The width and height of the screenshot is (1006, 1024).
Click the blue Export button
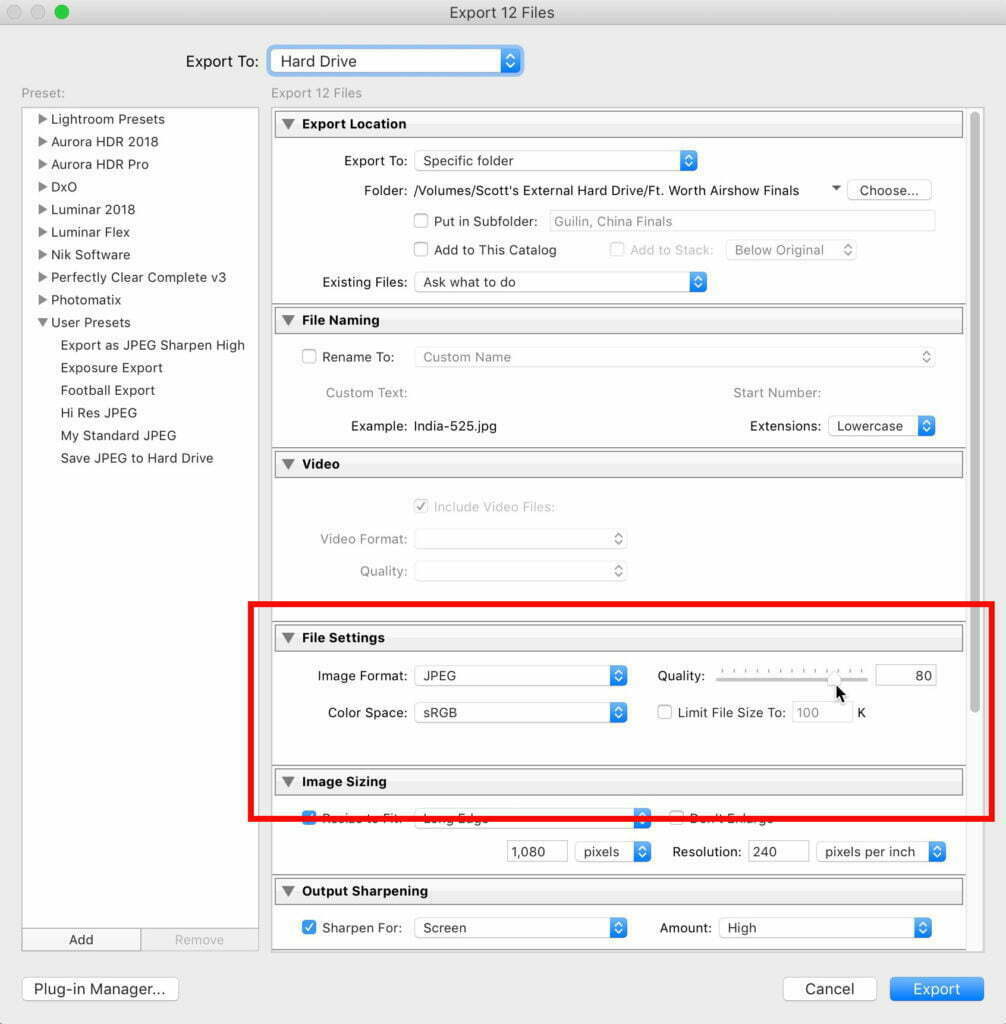936,989
